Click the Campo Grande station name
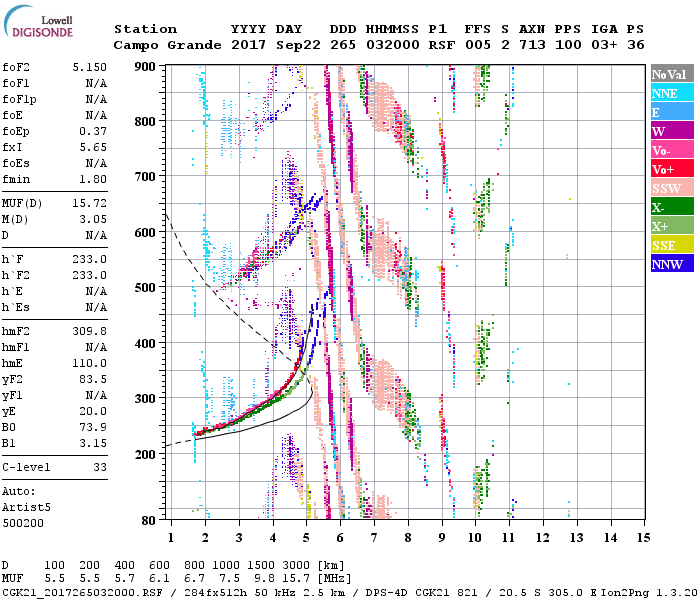Image resolution: width=700 pixels, height=600 pixels. pyautogui.click(x=160, y=46)
